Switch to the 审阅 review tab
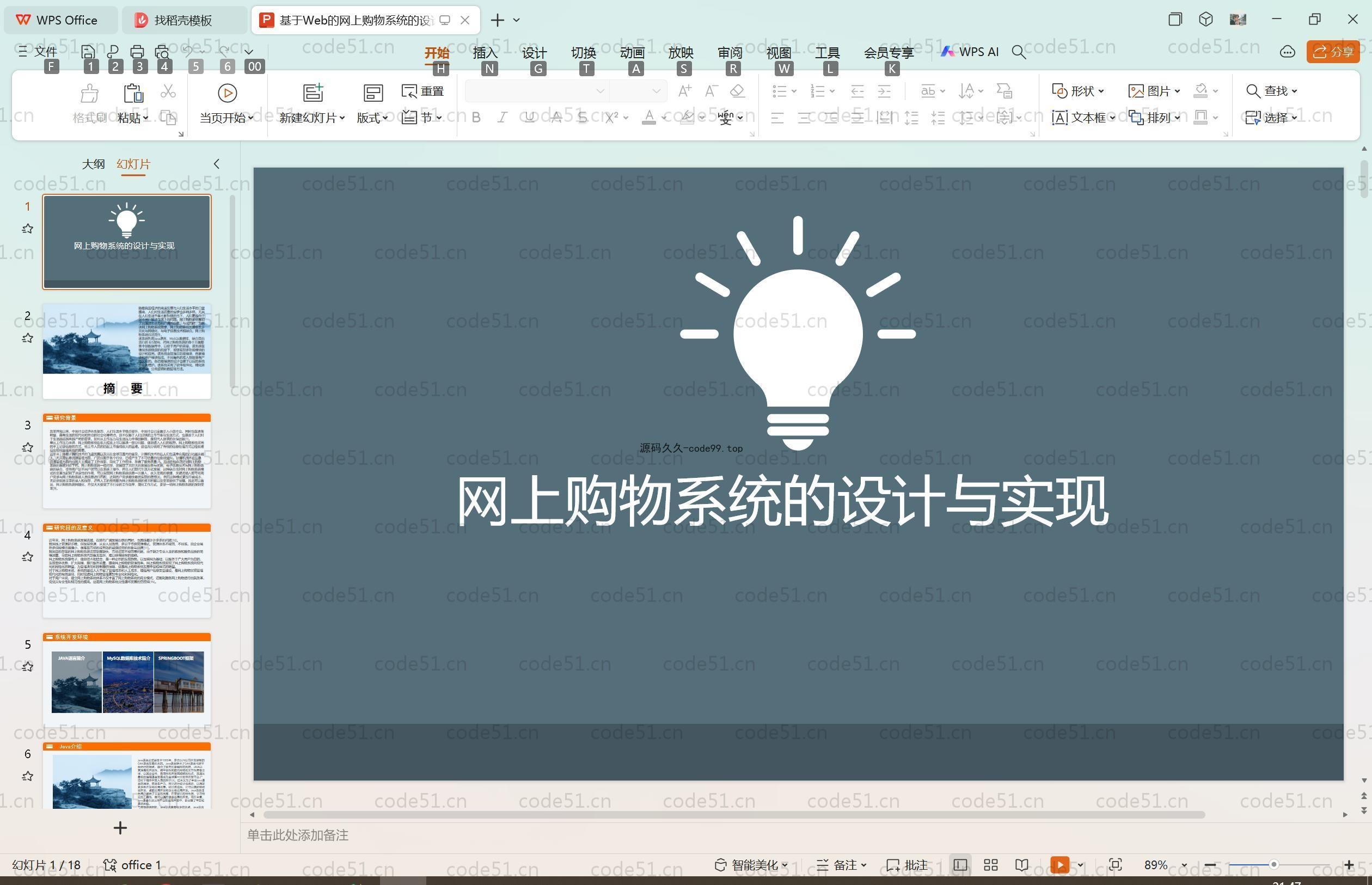 730,52
